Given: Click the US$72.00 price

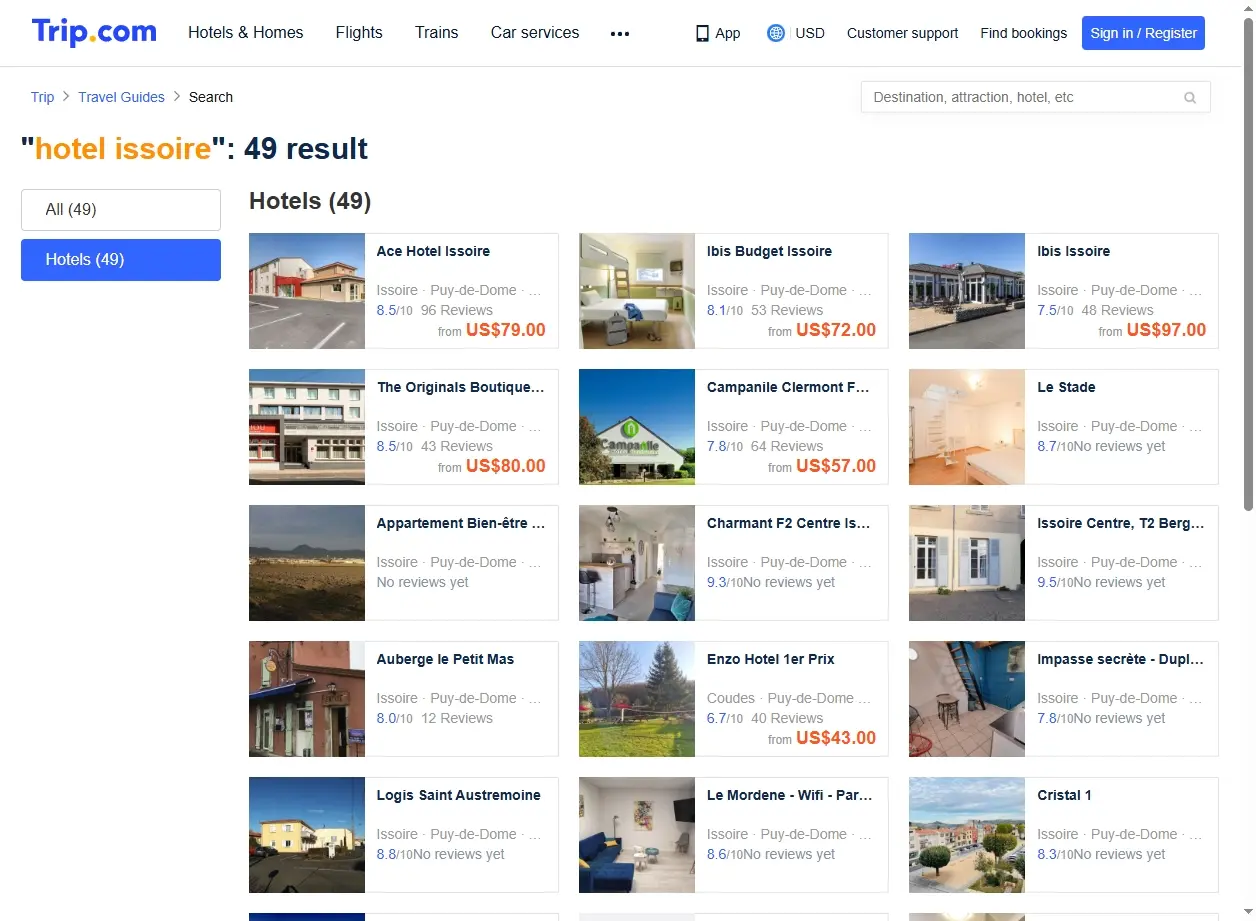Looking at the screenshot, I should (x=836, y=330).
